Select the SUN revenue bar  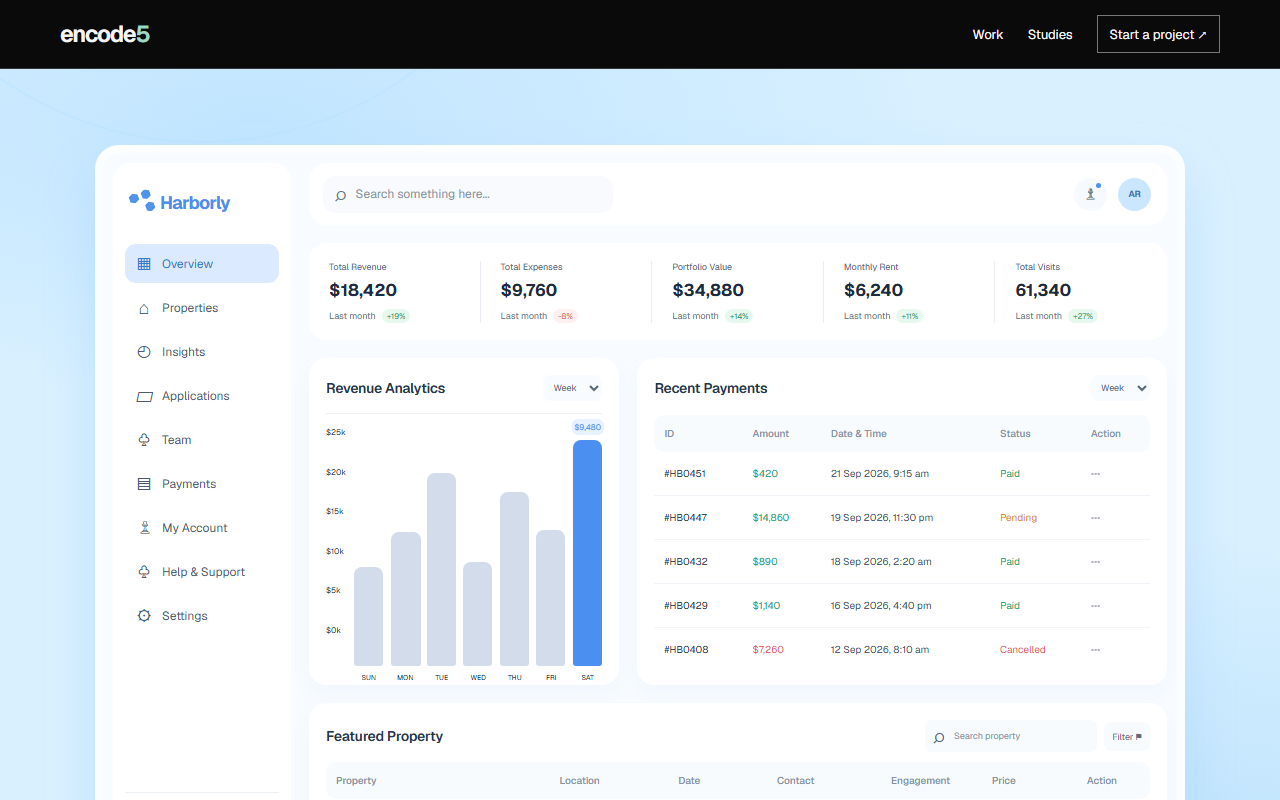click(368, 616)
